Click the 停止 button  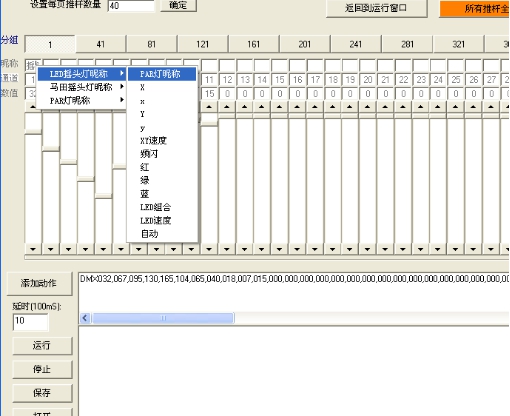click(42, 369)
